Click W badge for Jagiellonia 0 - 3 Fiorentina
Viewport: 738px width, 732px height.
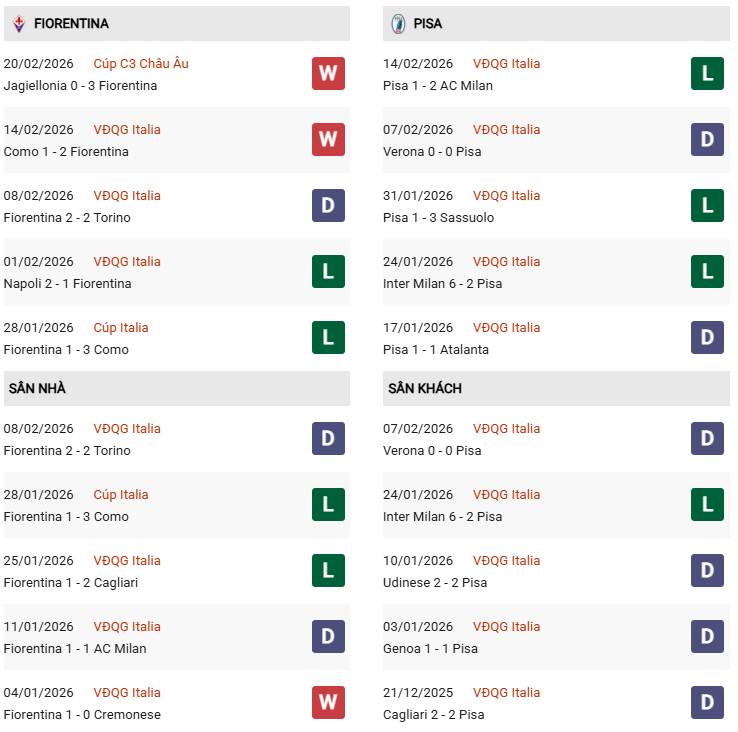[x=328, y=74]
